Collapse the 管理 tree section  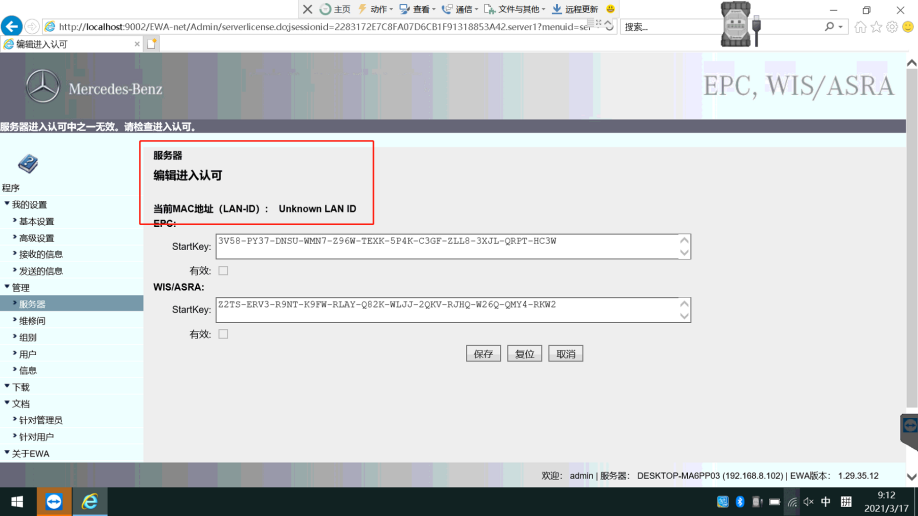point(7,287)
